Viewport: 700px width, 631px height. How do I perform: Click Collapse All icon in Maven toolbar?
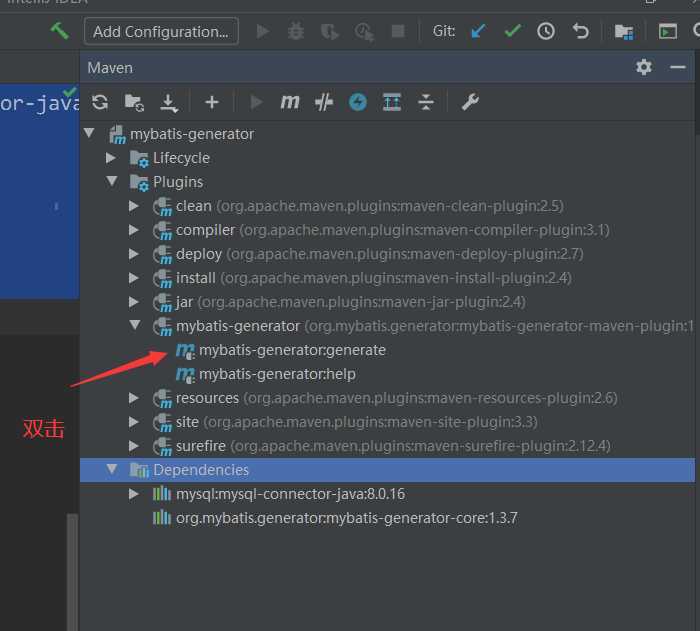(425, 102)
